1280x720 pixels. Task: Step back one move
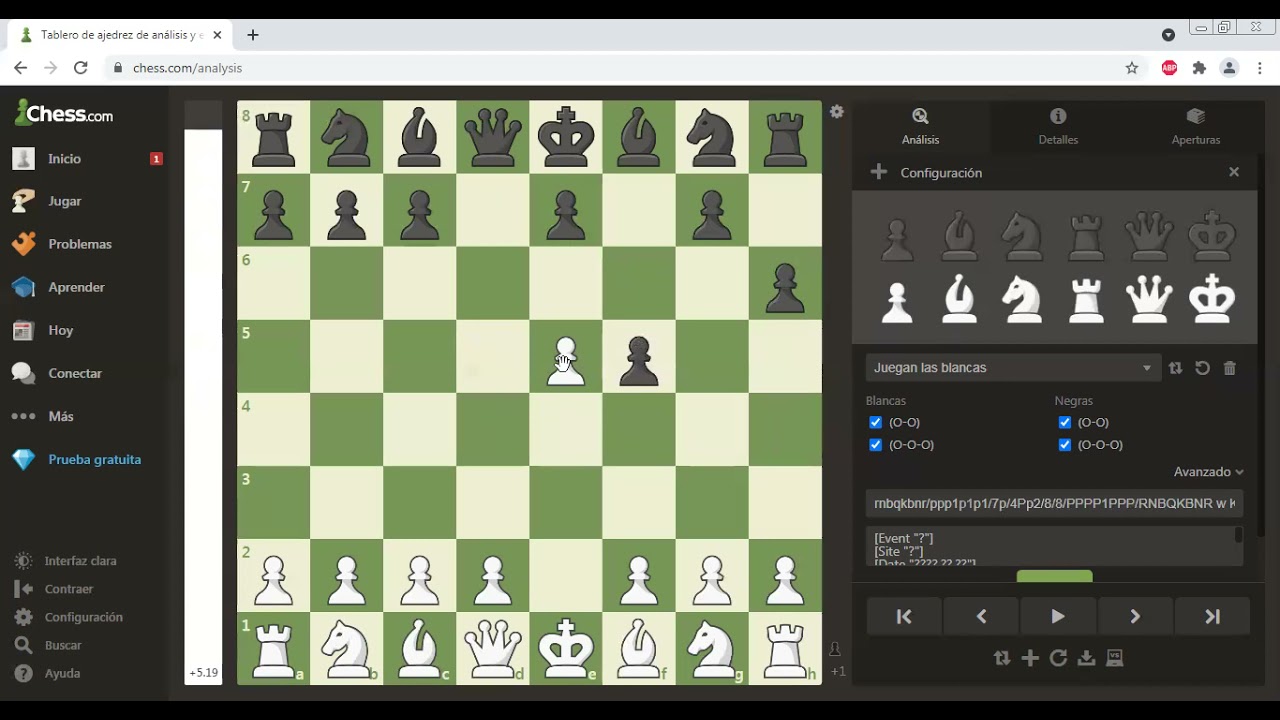point(981,617)
